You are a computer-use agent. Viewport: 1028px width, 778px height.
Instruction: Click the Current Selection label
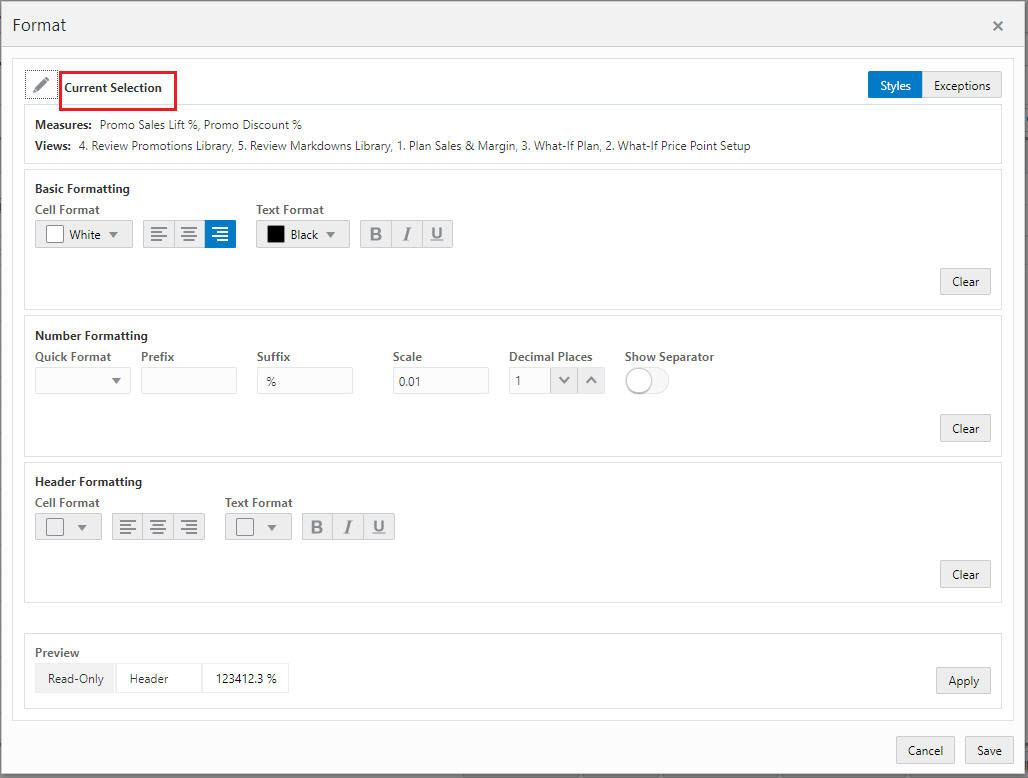[113, 88]
